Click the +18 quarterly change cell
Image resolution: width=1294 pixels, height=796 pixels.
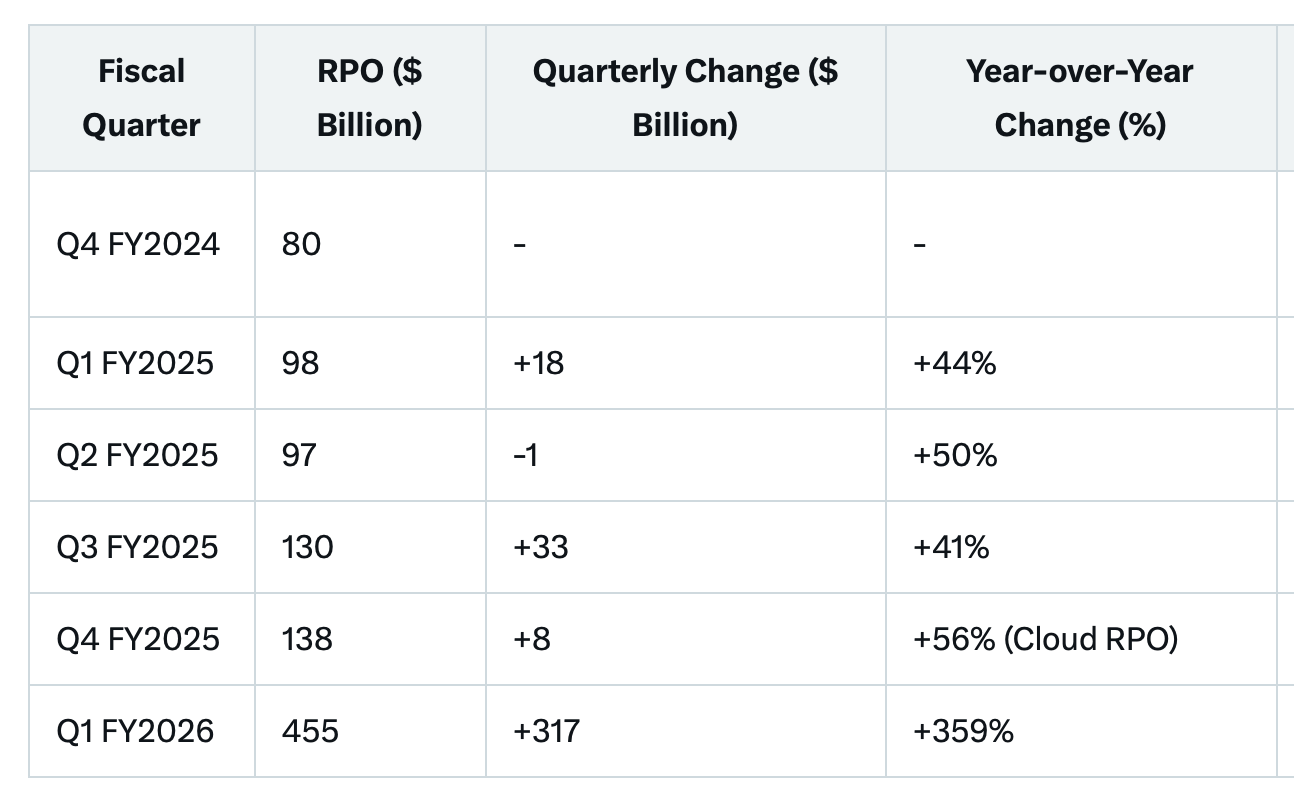[538, 362]
